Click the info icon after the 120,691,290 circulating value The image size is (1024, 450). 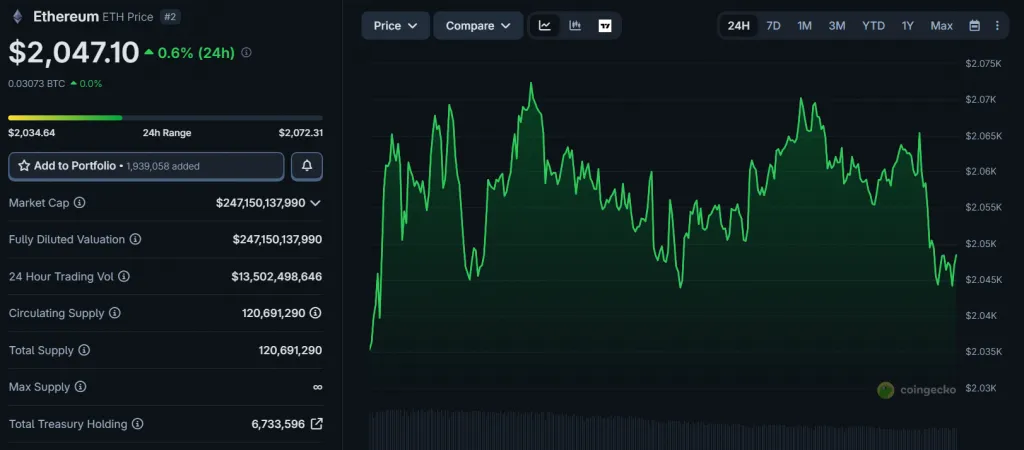[x=315, y=313]
